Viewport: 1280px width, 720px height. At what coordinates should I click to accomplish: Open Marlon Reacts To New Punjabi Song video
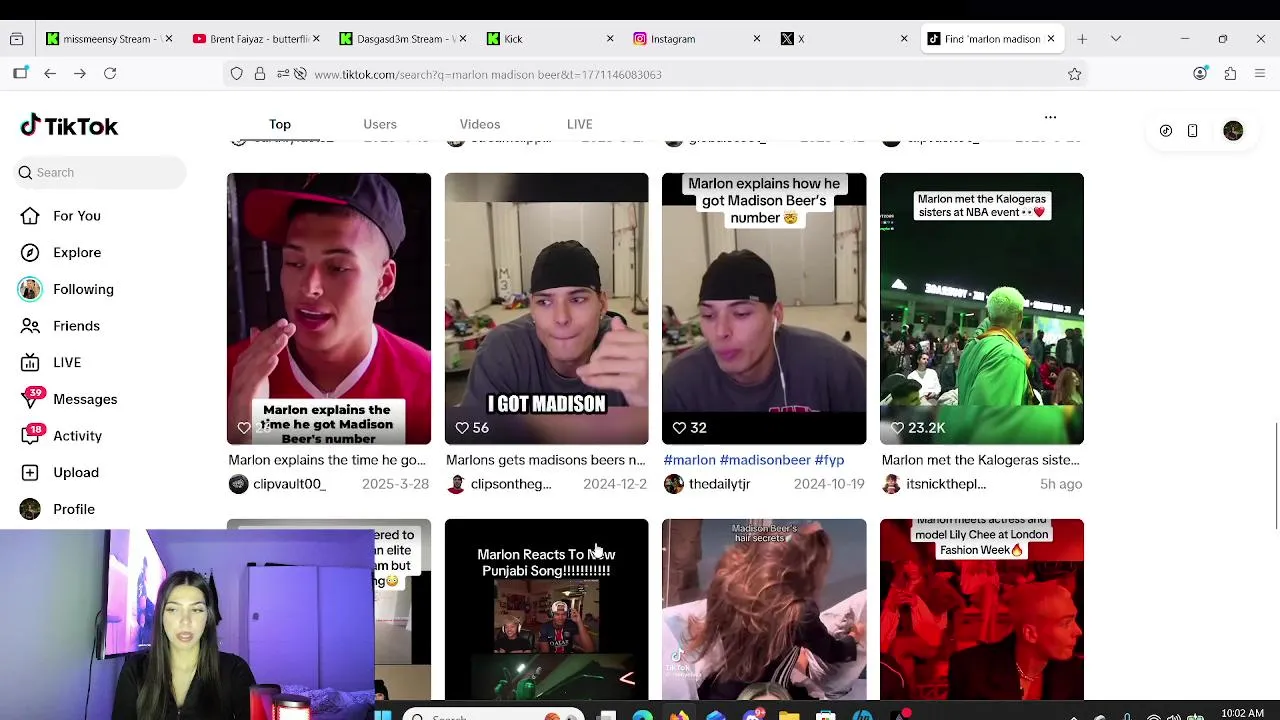(547, 609)
